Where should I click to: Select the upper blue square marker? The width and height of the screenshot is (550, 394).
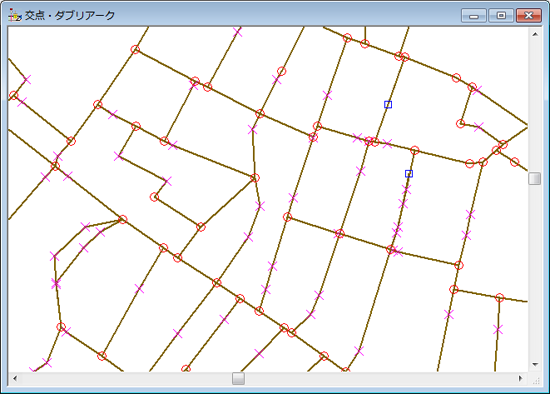pyautogui.click(x=388, y=105)
